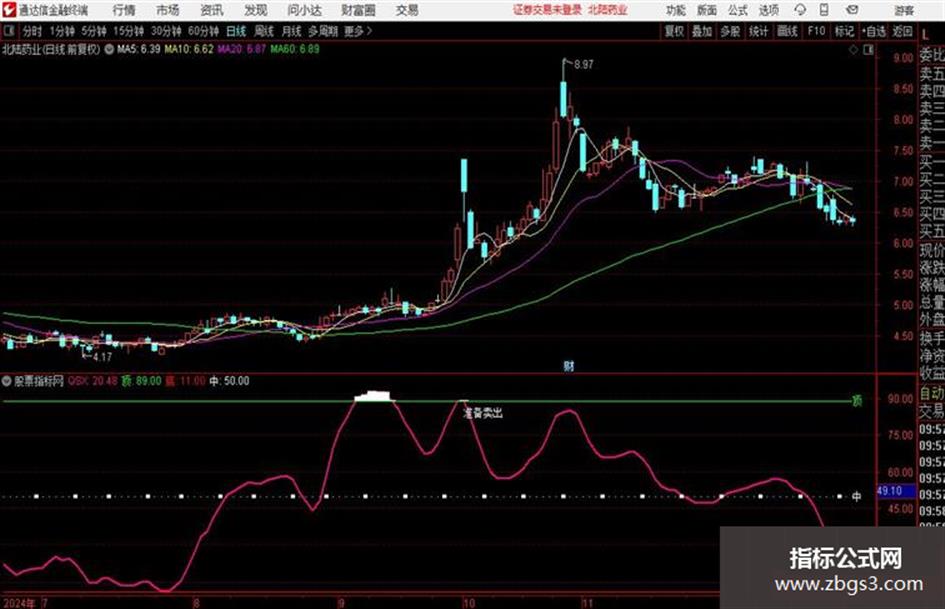Click the 49.10 value marker on indicator axis
Image resolution: width=945 pixels, height=609 pixels.
pos(890,491)
